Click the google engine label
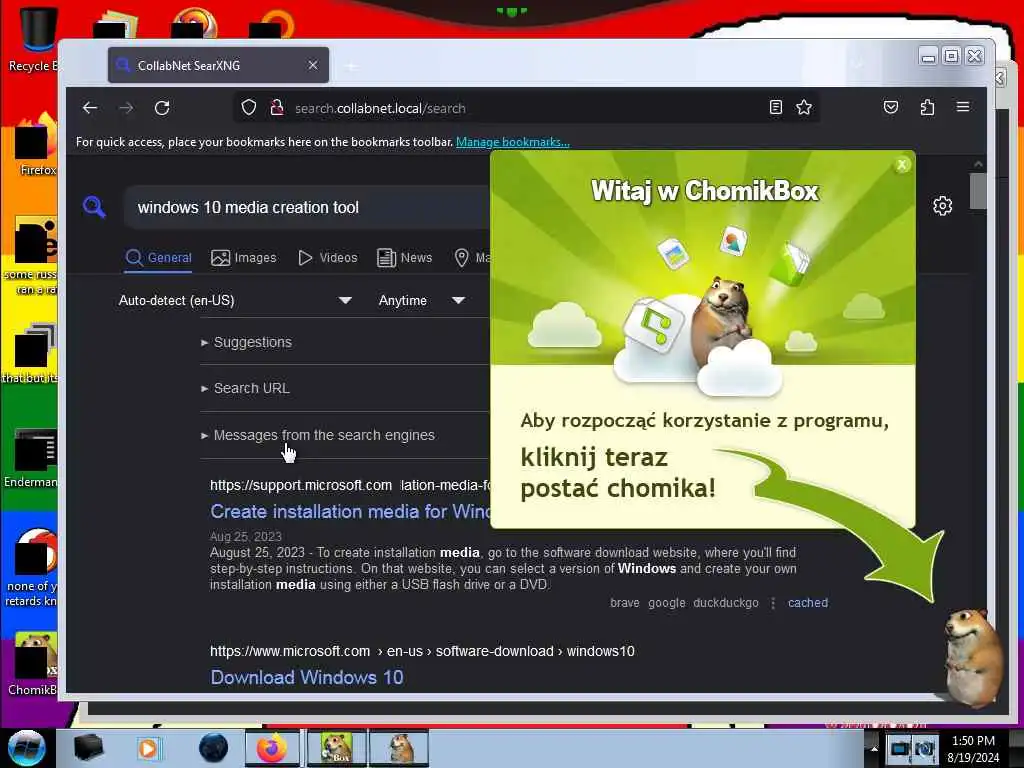The image size is (1024, 768). (x=667, y=603)
